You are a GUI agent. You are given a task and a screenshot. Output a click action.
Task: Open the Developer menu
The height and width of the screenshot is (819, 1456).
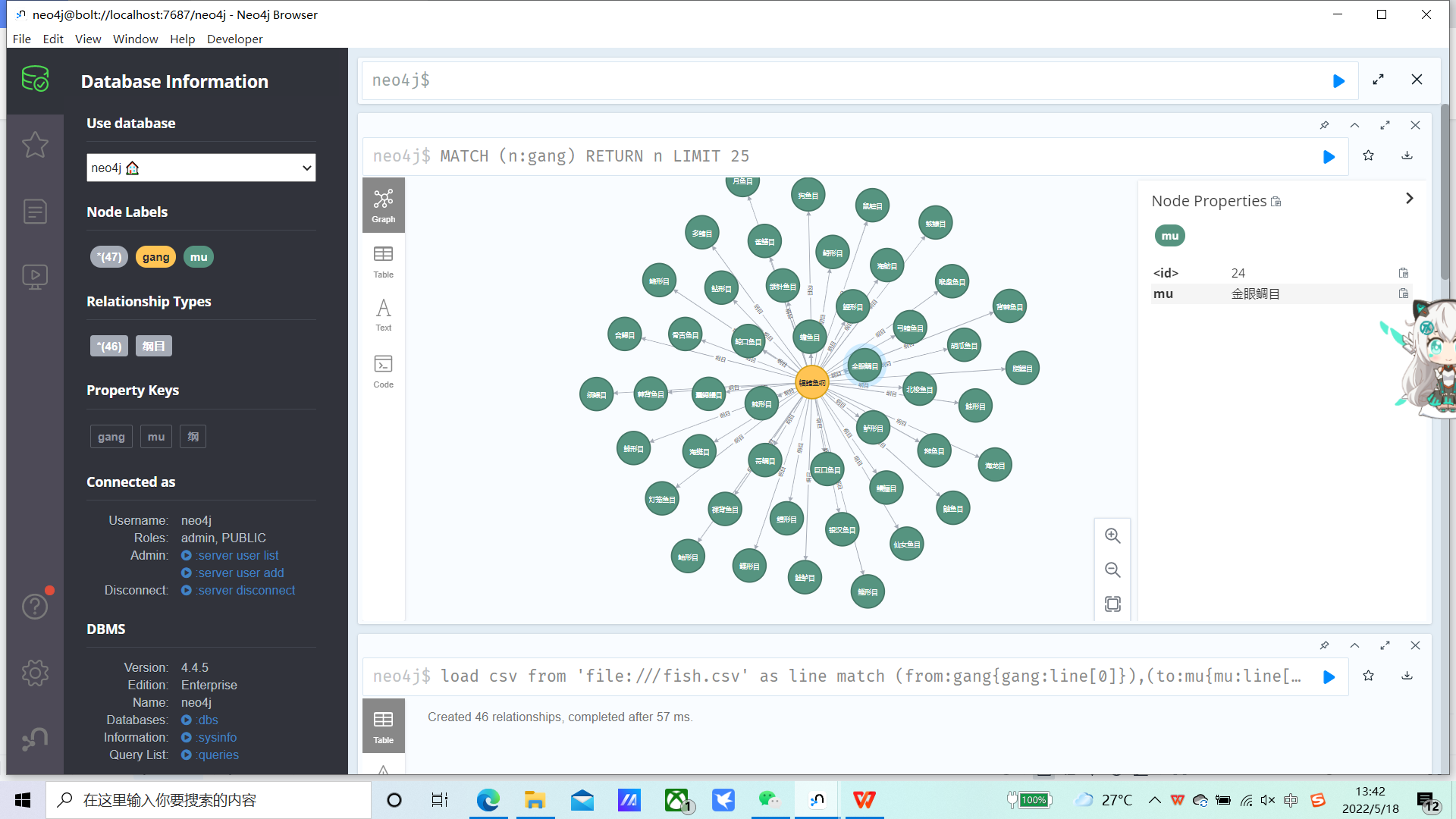234,39
